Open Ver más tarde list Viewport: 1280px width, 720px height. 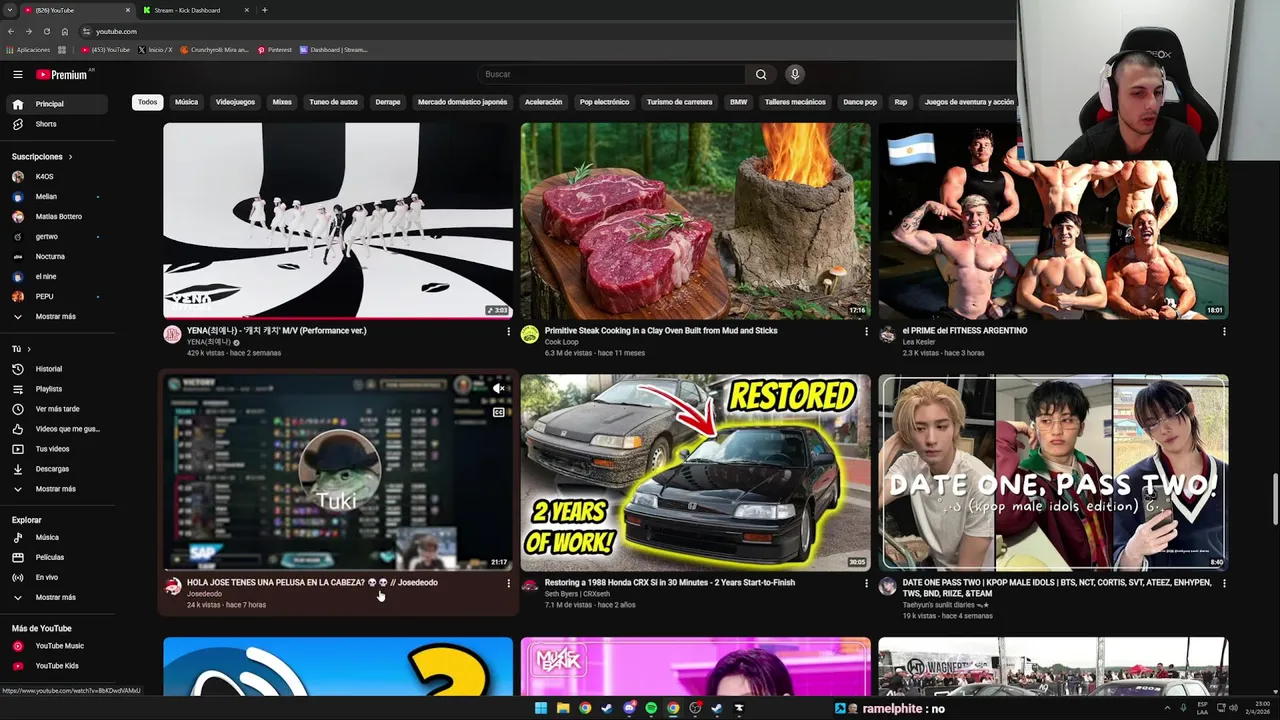tap(56, 409)
